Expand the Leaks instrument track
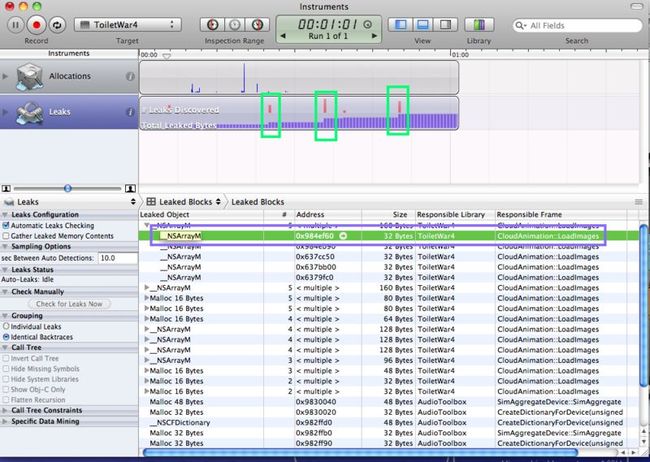This screenshot has height=462, width=650. [x=5, y=112]
